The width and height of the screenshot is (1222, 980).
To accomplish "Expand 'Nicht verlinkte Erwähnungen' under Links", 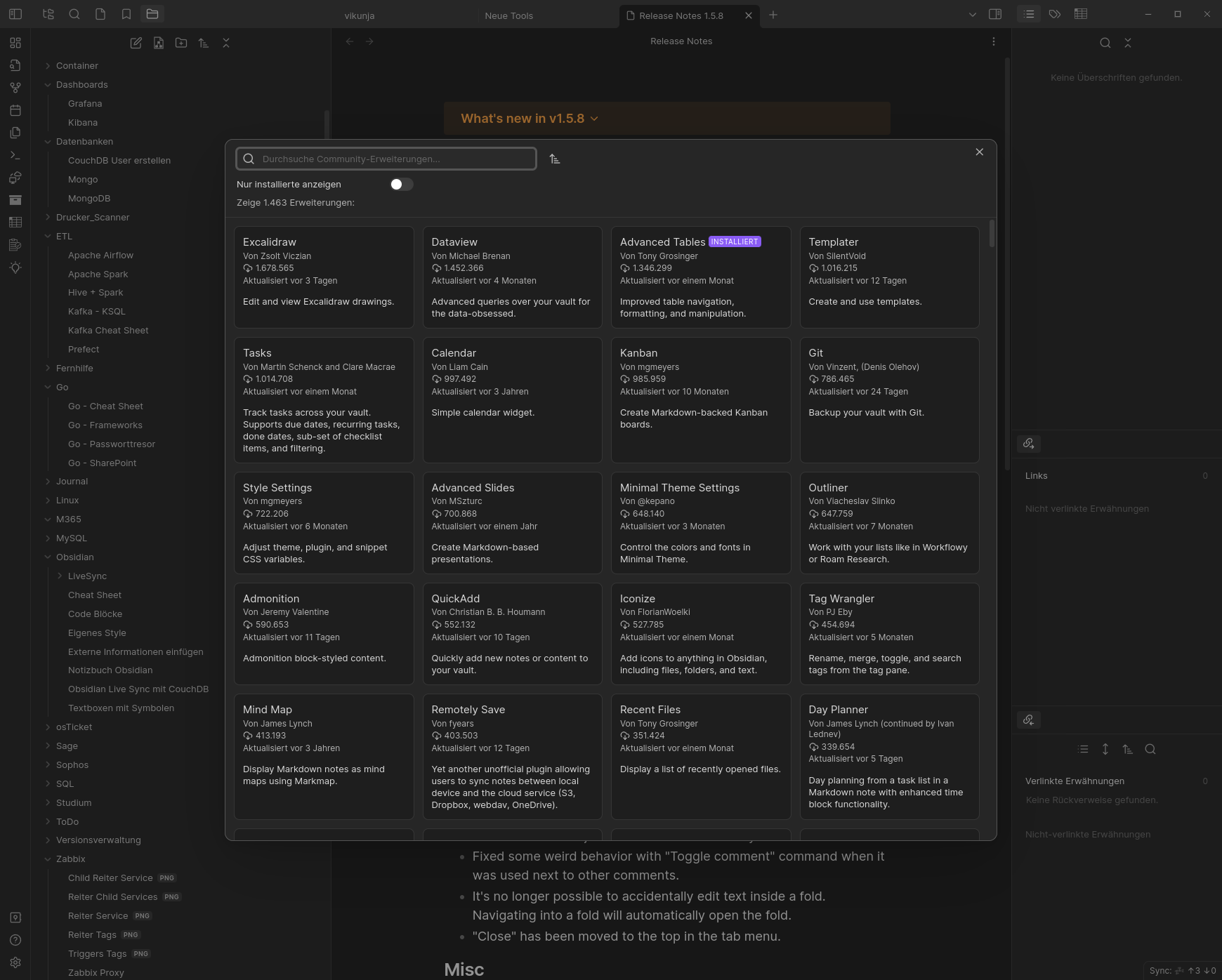I will pyautogui.click(x=1087, y=509).
